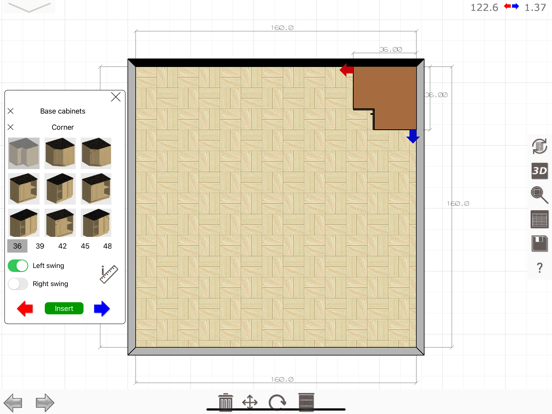Select the move tool cross arrows

click(250, 402)
